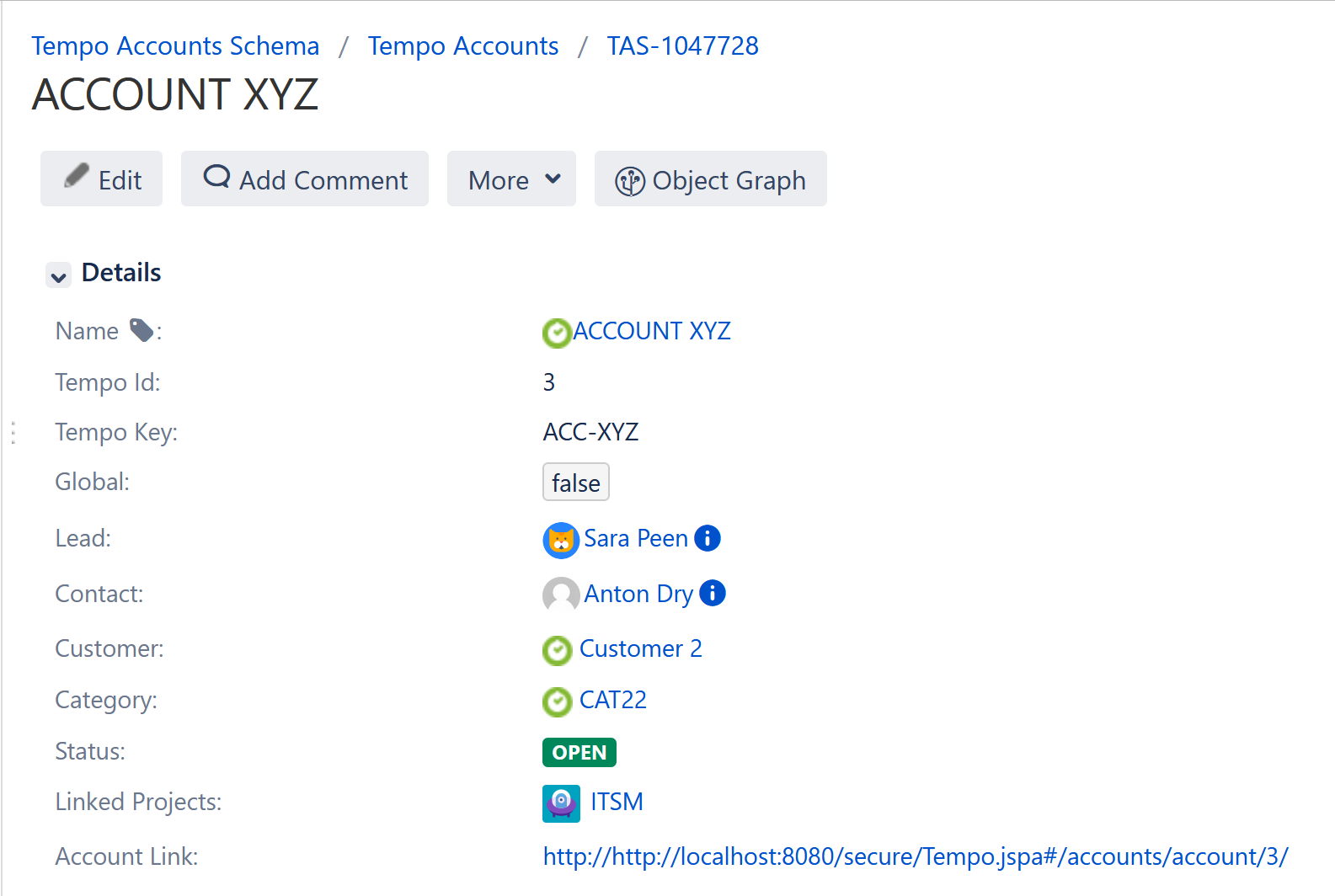The image size is (1335, 896).
Task: Click the green icon beside ACCOUNT XYZ name
Action: [x=557, y=333]
